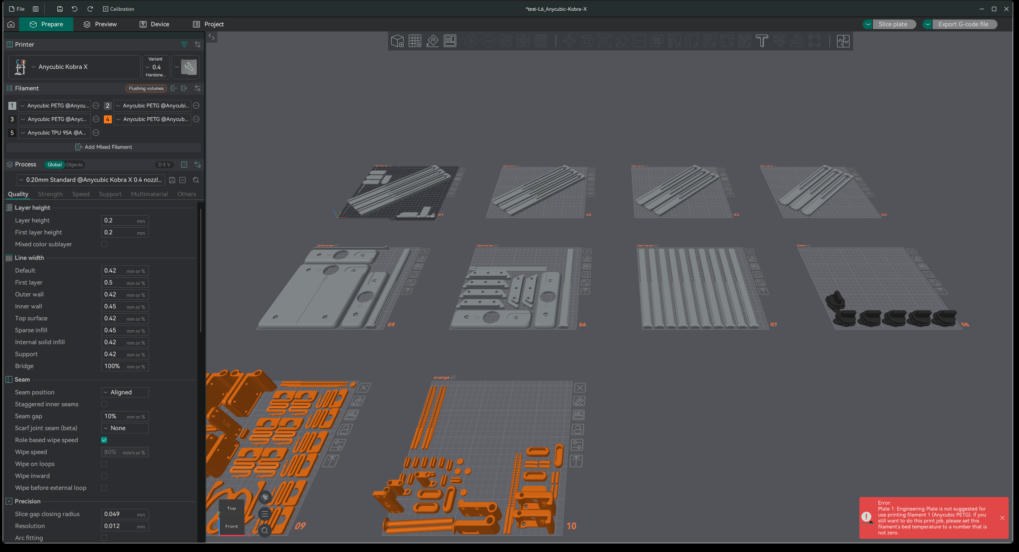Uncheck Role based wipe speed
Viewport: 1019px width, 552px height.
pyautogui.click(x=104, y=440)
